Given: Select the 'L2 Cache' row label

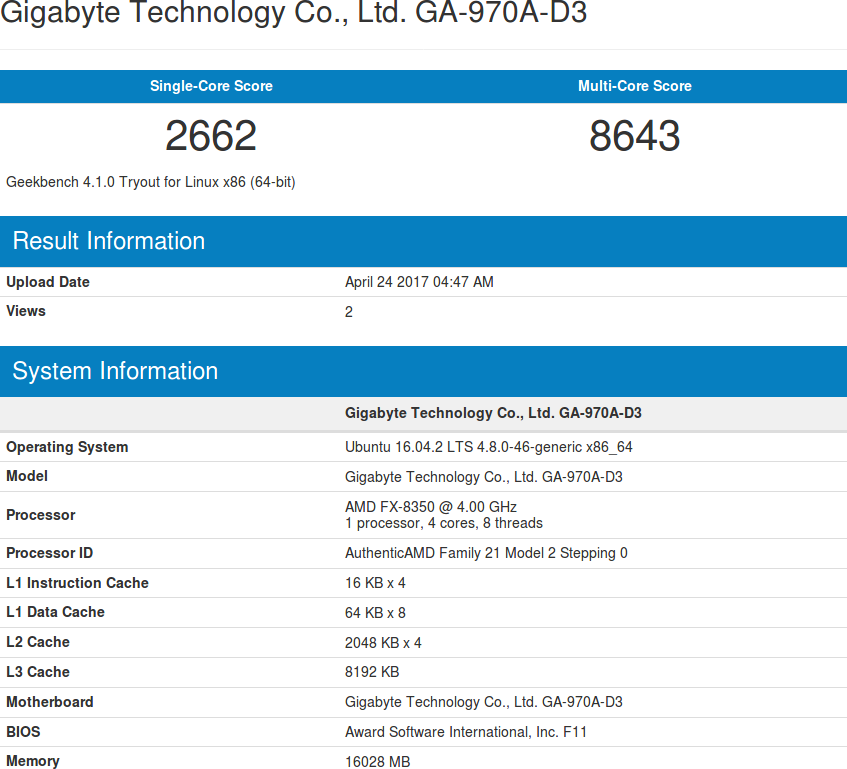Looking at the screenshot, I should click(x=38, y=642).
